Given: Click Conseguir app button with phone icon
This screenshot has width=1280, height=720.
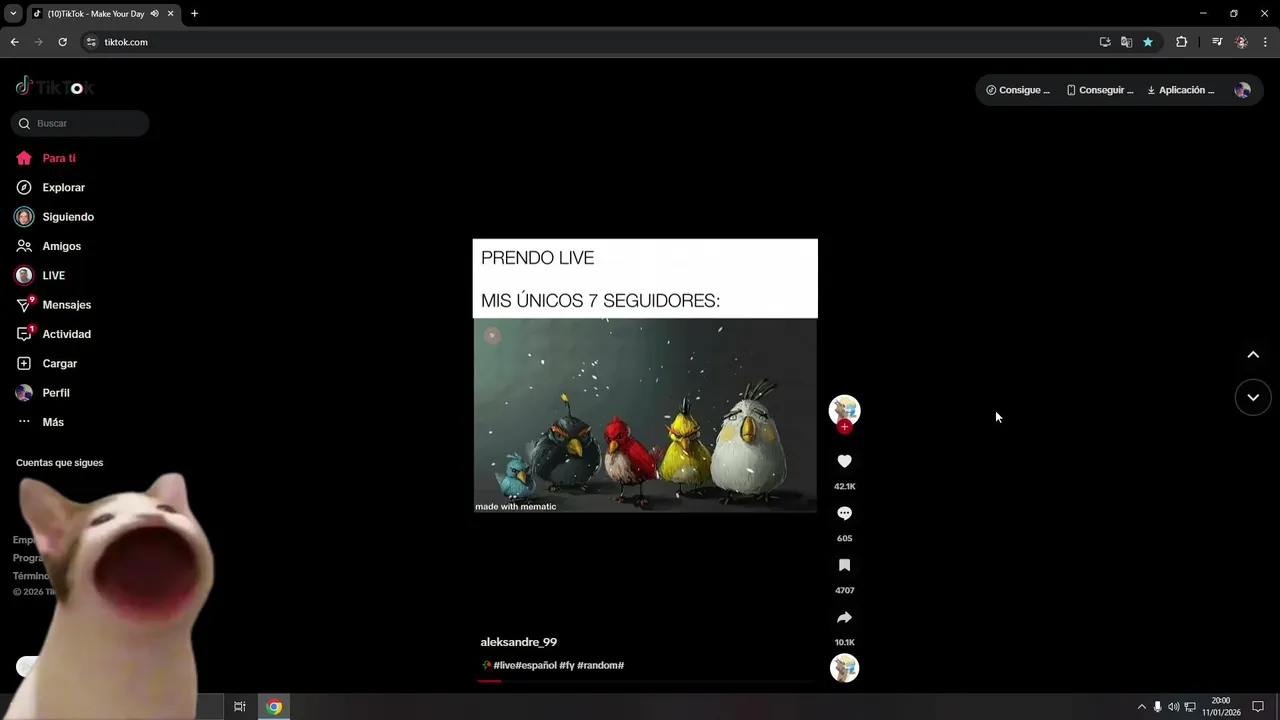Looking at the screenshot, I should 1100,90.
